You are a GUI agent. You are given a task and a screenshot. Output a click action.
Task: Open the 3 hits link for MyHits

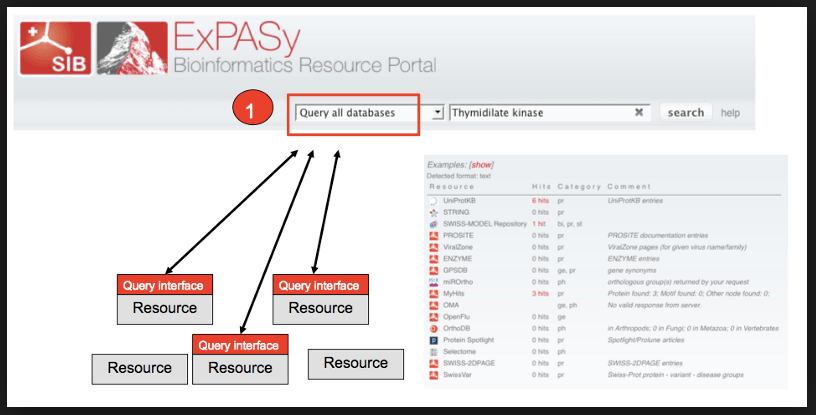point(540,294)
